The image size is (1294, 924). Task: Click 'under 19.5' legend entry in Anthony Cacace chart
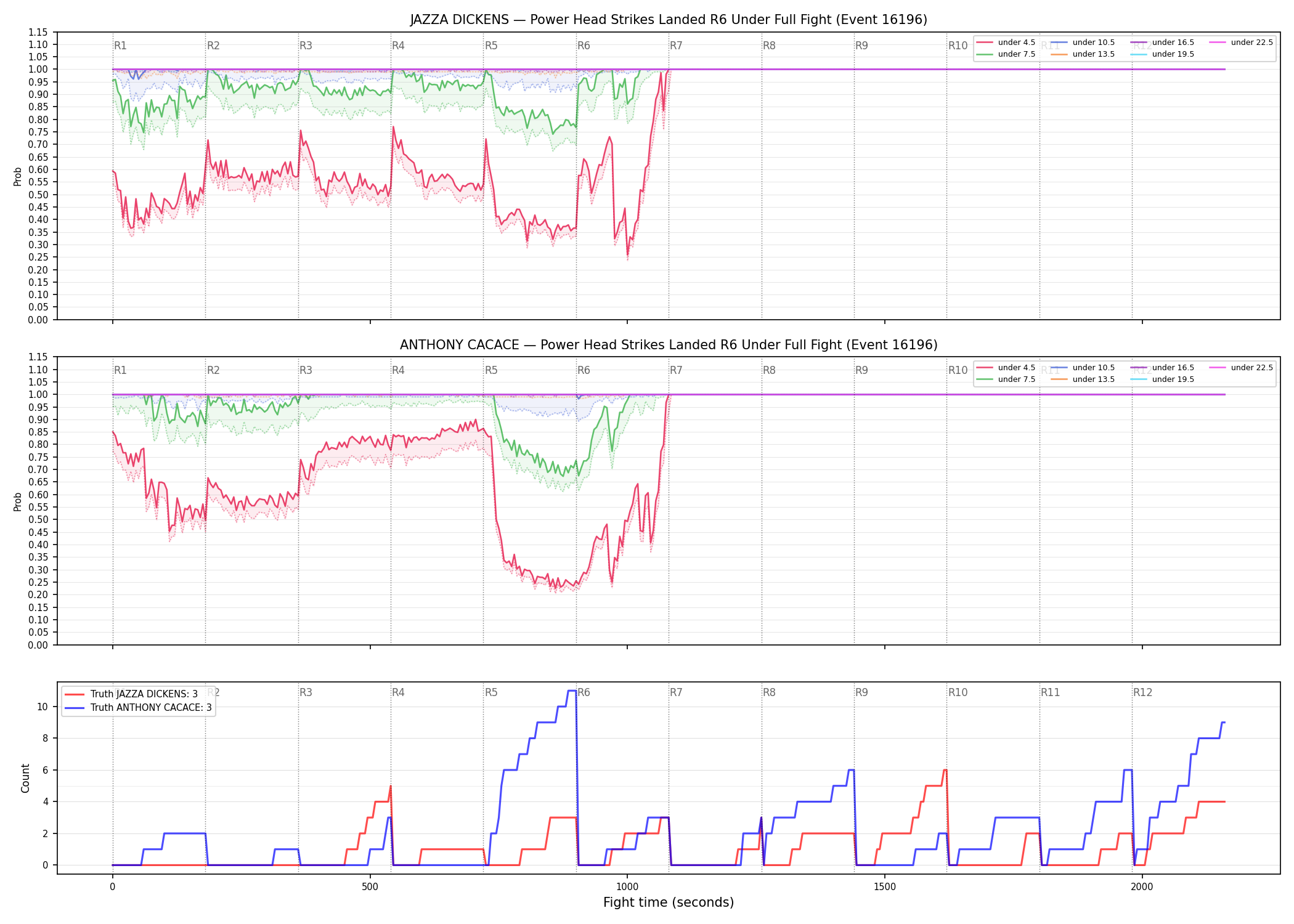click(x=1162, y=379)
